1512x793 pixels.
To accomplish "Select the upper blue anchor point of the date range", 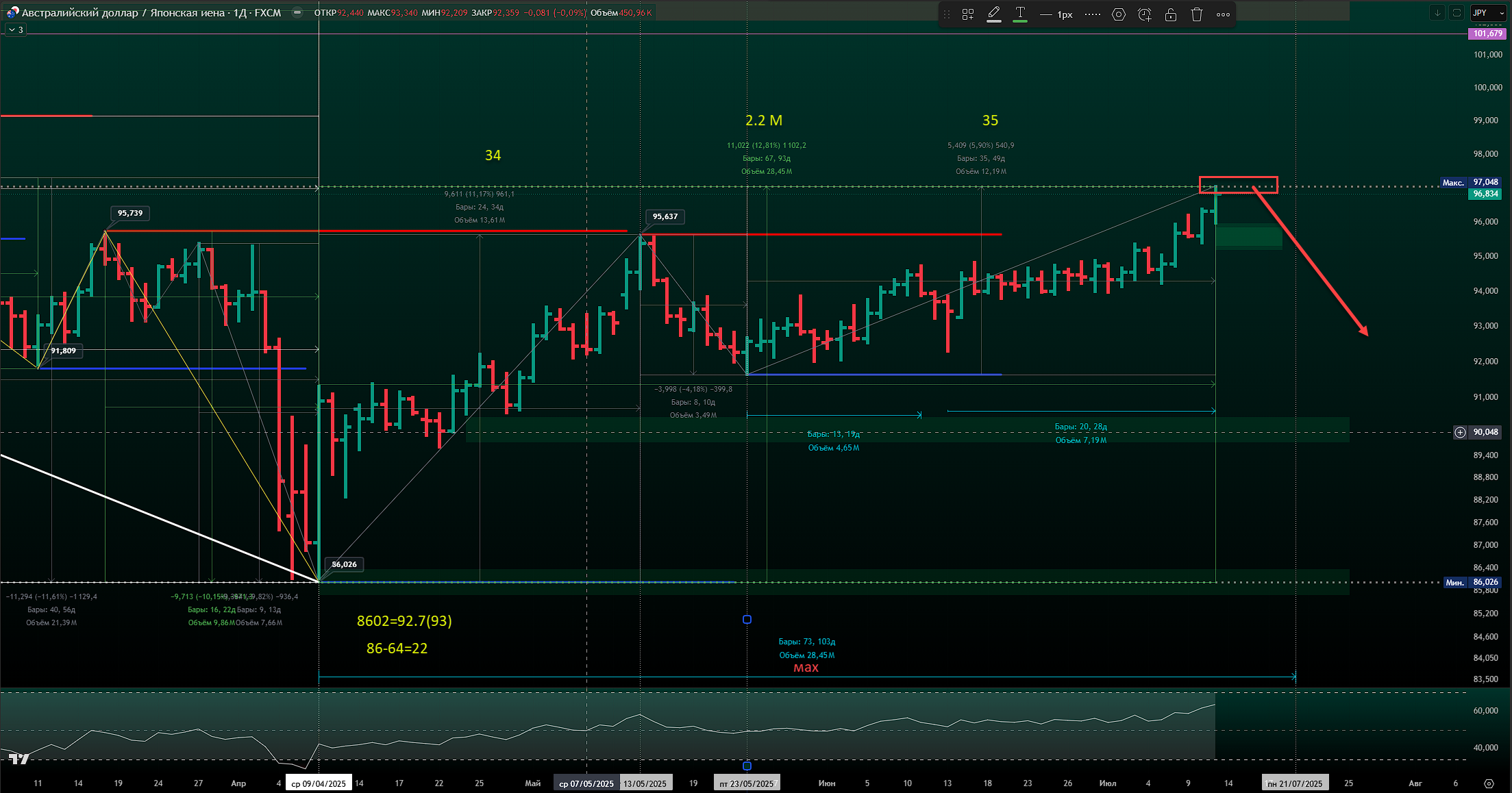I will (x=747, y=619).
